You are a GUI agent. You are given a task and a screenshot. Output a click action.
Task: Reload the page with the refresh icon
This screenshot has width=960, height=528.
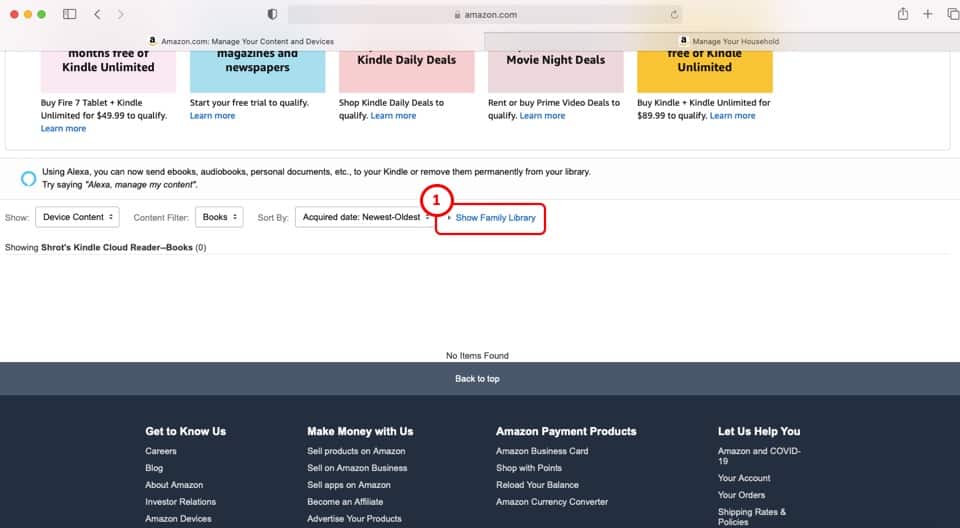click(x=674, y=15)
